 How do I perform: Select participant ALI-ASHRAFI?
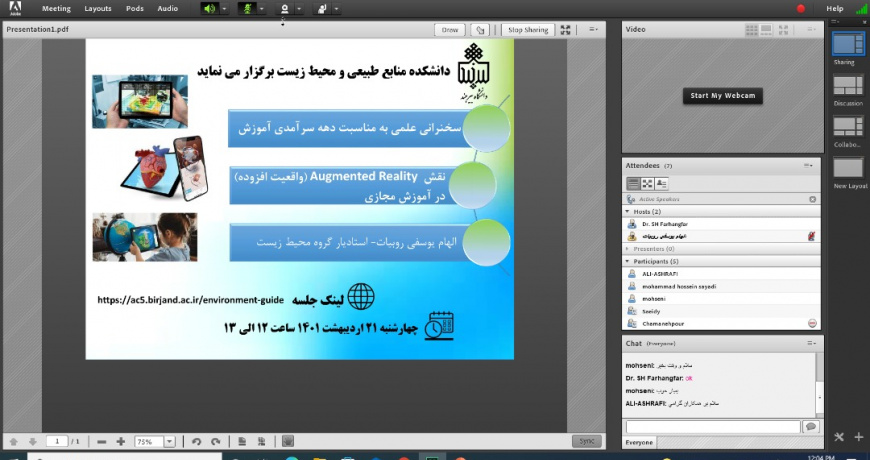(x=721, y=274)
